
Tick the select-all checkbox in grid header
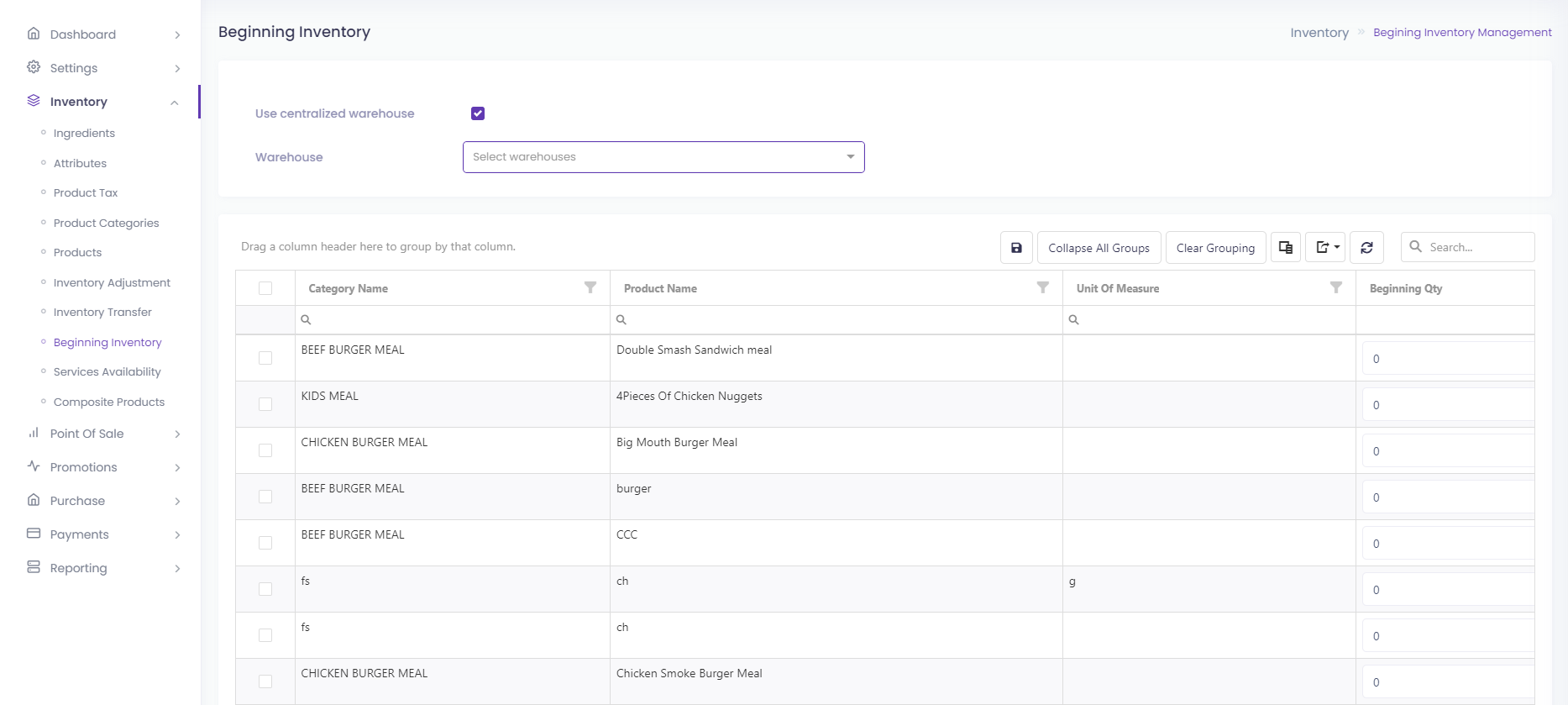[x=265, y=288]
